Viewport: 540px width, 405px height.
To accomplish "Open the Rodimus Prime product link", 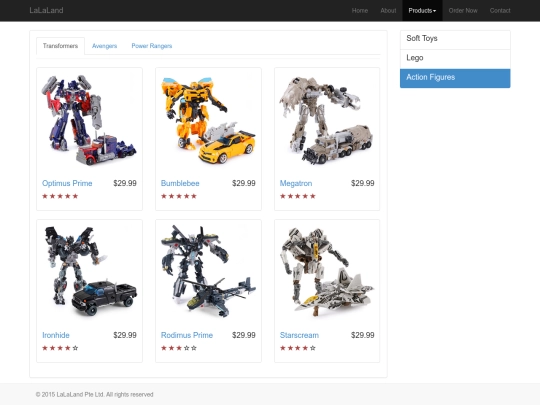I will click(187, 335).
